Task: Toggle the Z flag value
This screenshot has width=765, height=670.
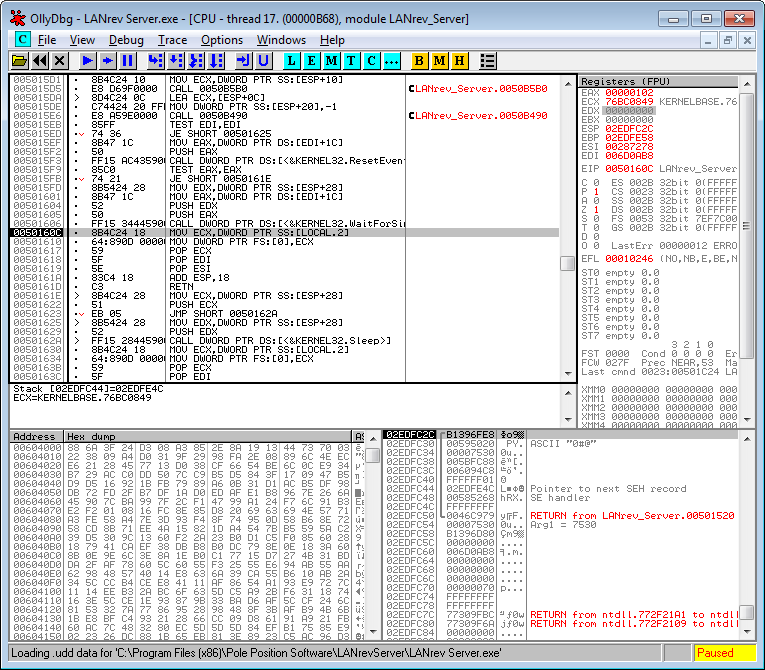Action: click(596, 210)
